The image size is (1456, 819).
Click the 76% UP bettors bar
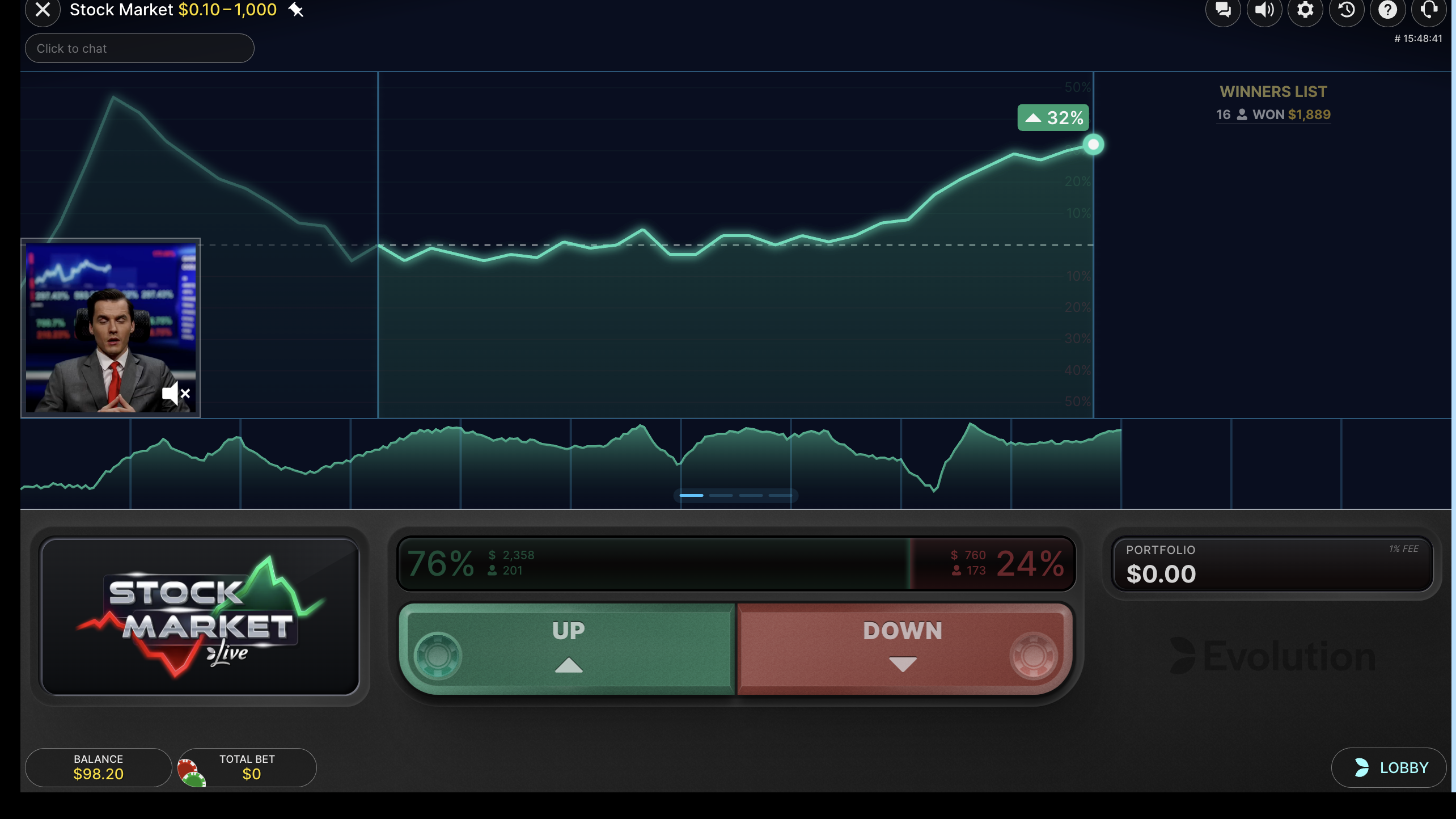[654, 563]
